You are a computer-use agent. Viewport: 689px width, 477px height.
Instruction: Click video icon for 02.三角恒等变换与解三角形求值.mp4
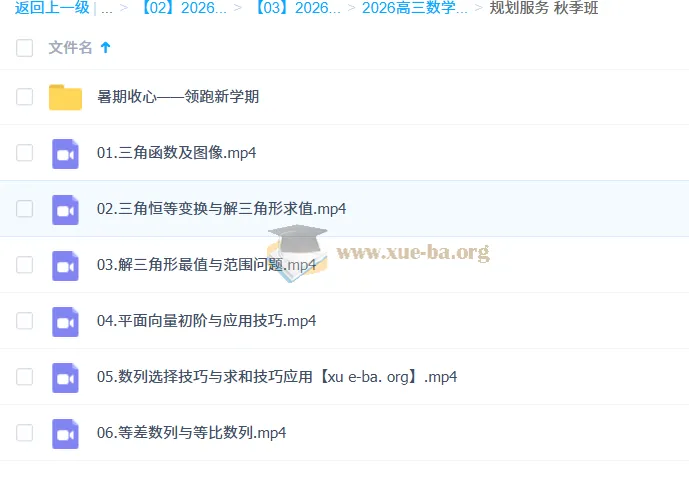[x=65, y=209]
